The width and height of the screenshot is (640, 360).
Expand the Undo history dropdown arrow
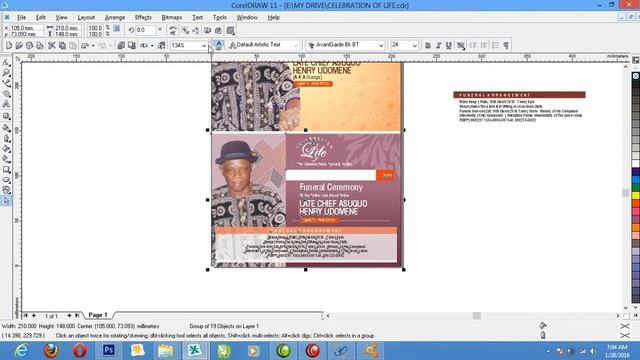[x=93, y=45]
